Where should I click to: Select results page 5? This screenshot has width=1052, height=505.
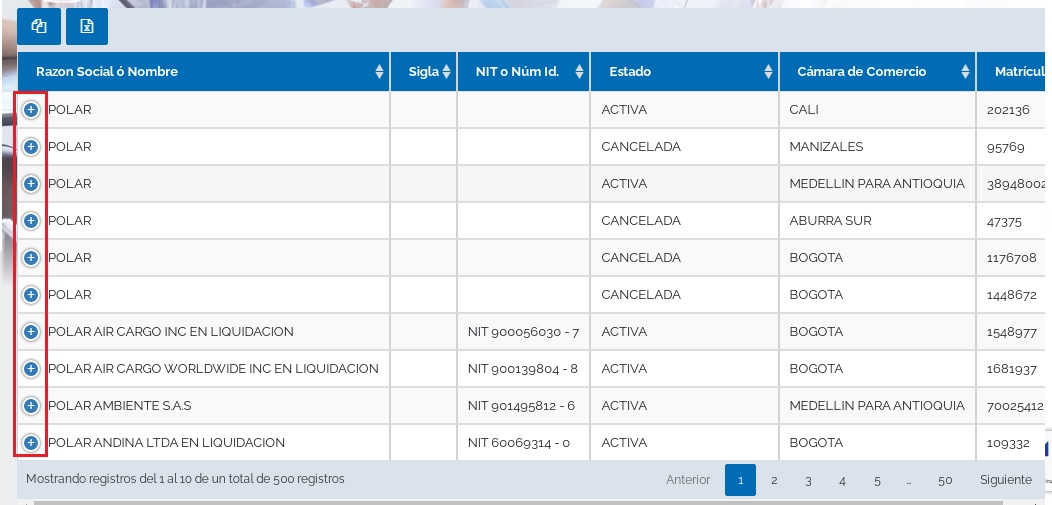coord(877,480)
